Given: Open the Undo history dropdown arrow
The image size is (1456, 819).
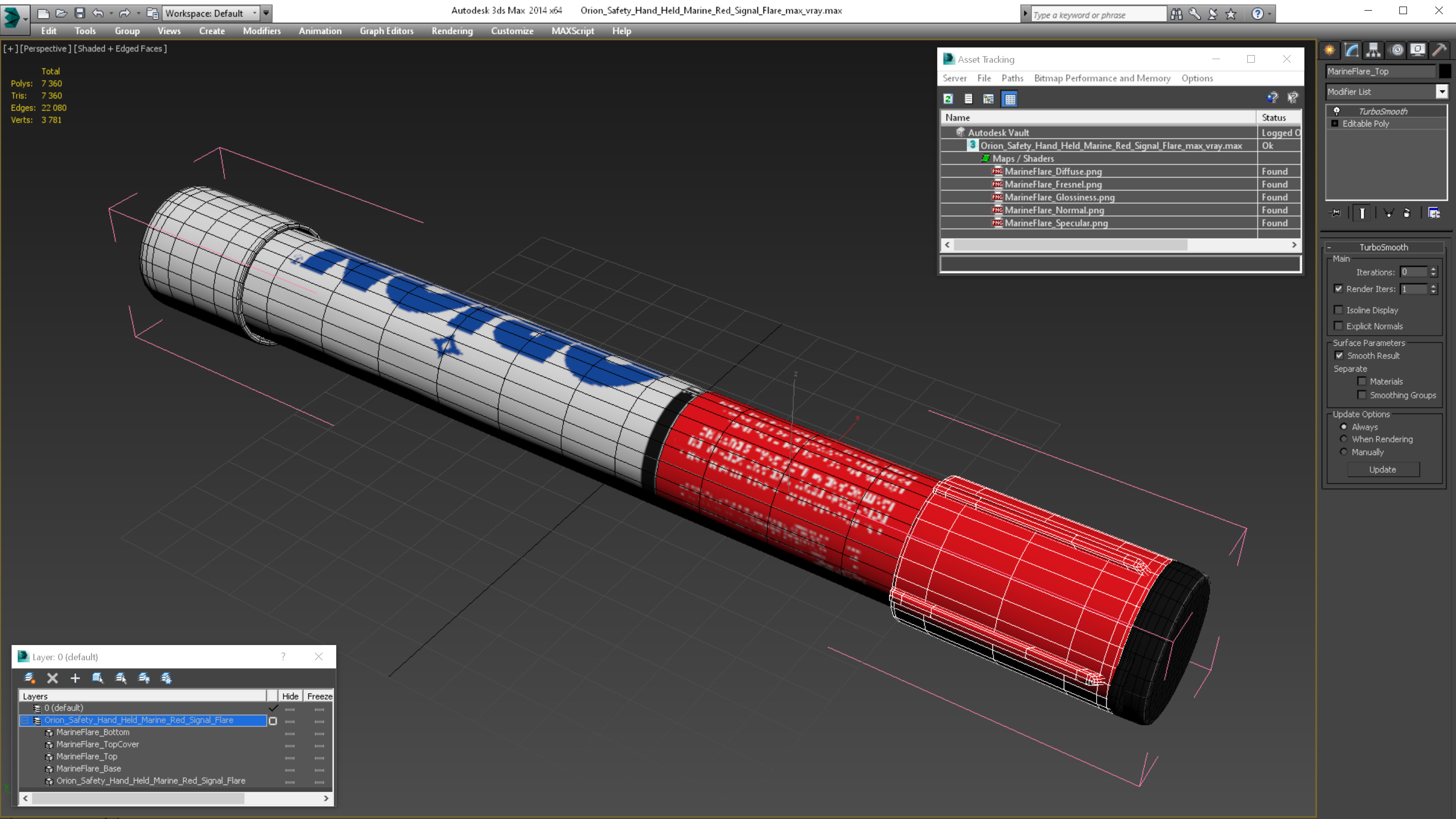Looking at the screenshot, I should tap(111, 13).
